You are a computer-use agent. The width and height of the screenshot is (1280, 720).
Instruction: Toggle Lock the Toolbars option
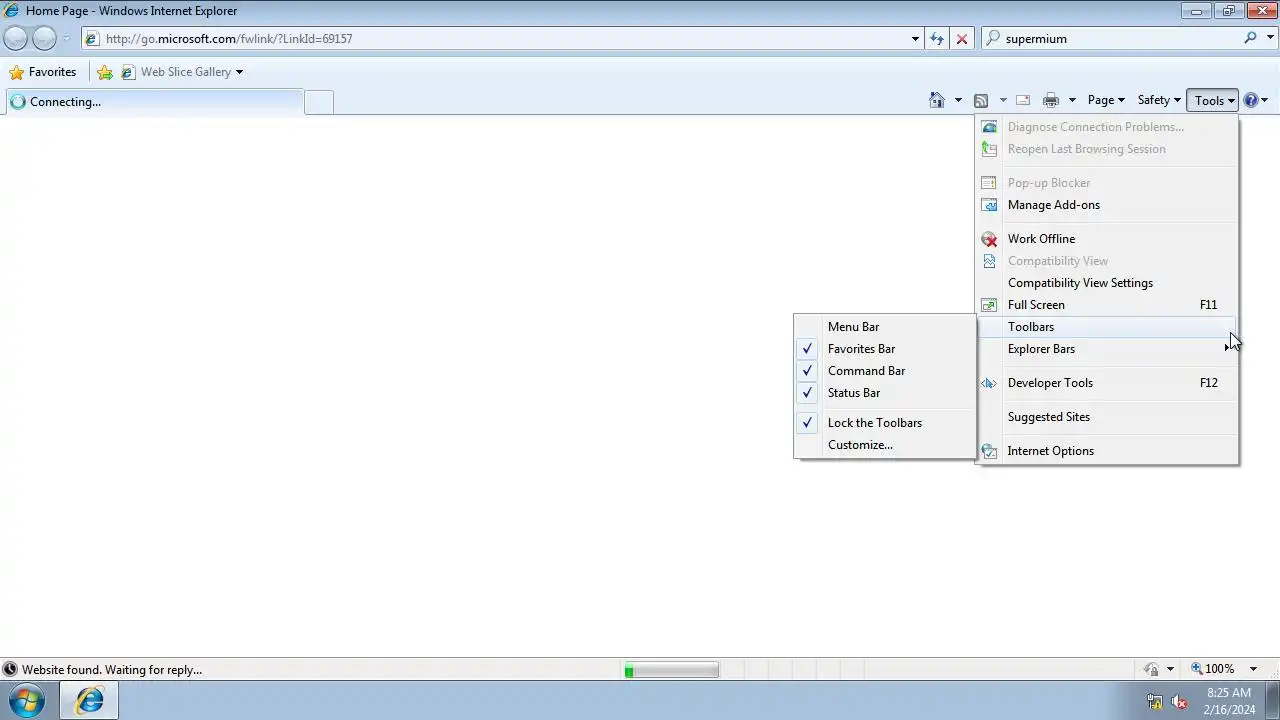(885, 423)
